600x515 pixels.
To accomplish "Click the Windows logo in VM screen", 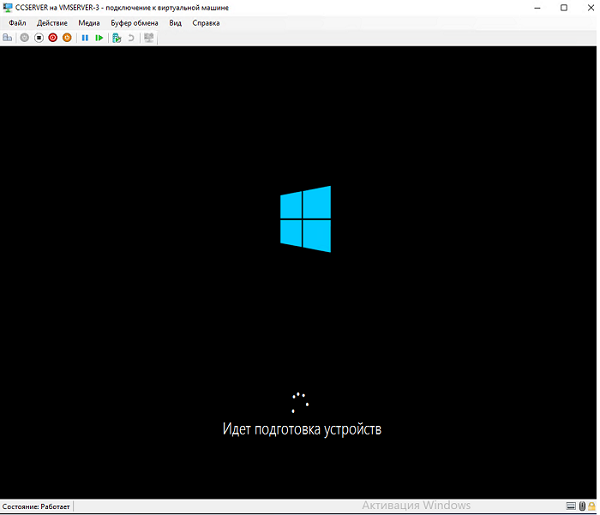I will point(305,219).
